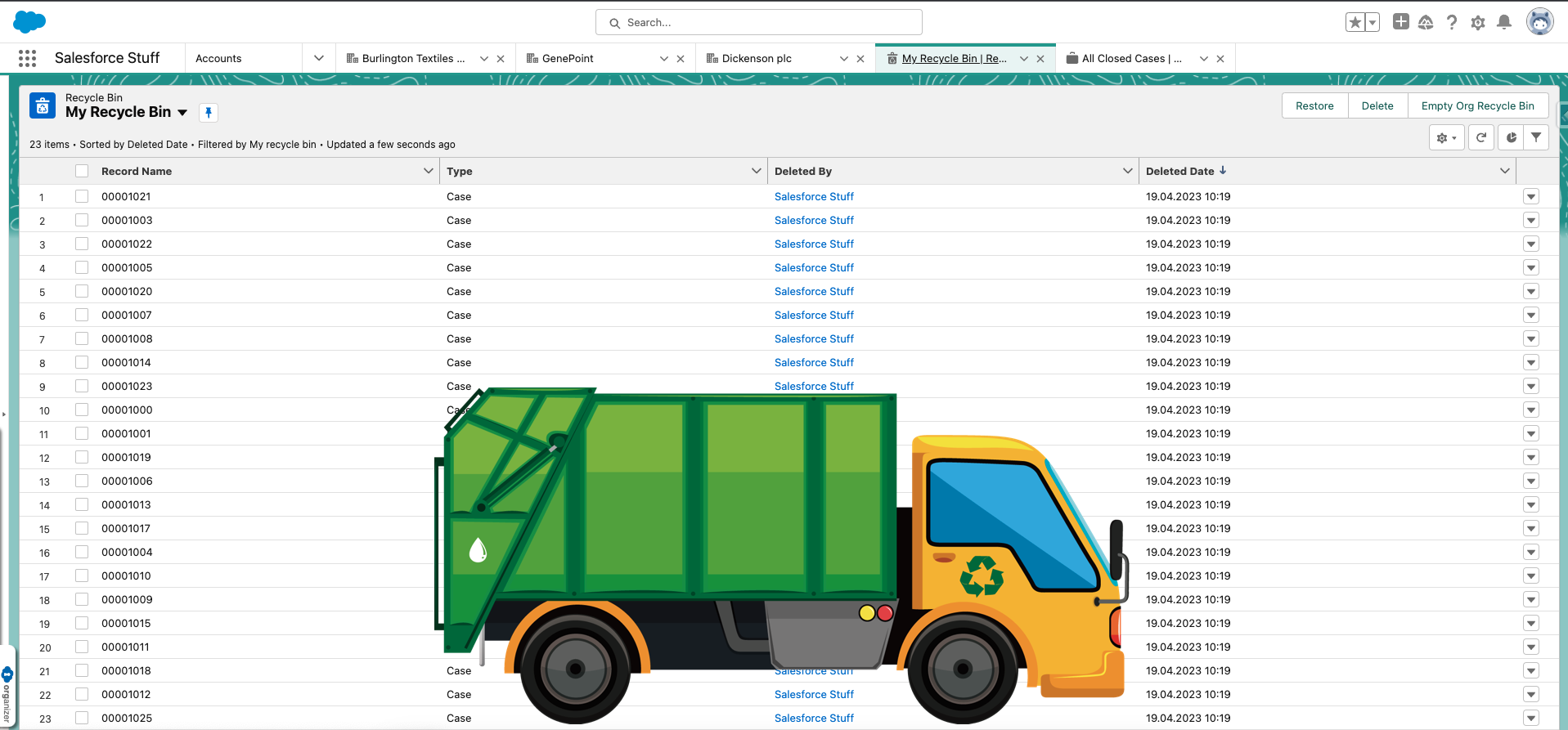Select all records checkbox in header
This screenshot has height=730, width=1568.
pos(82,171)
